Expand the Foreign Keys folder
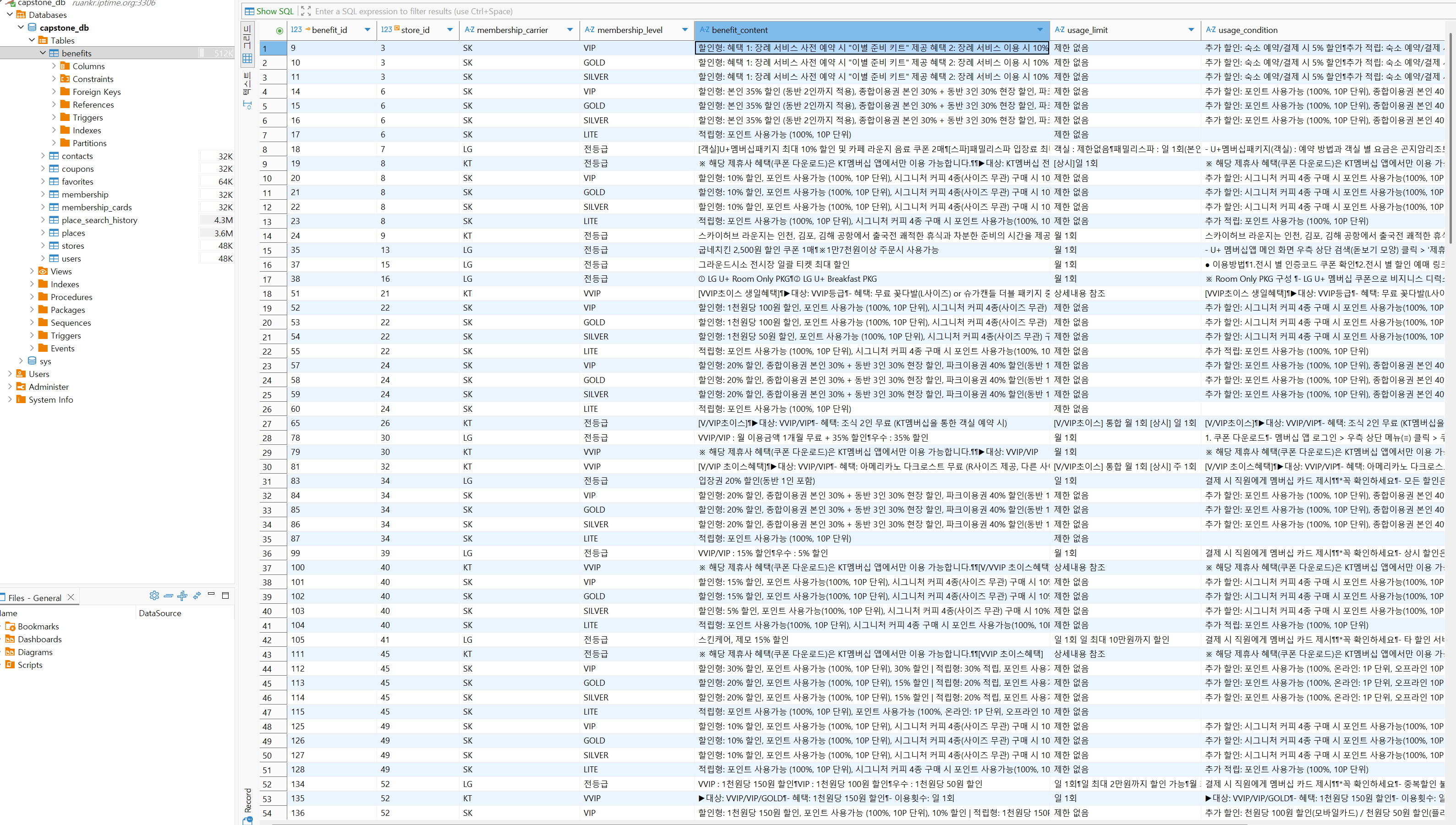This screenshot has width=1456, height=825. (x=54, y=91)
